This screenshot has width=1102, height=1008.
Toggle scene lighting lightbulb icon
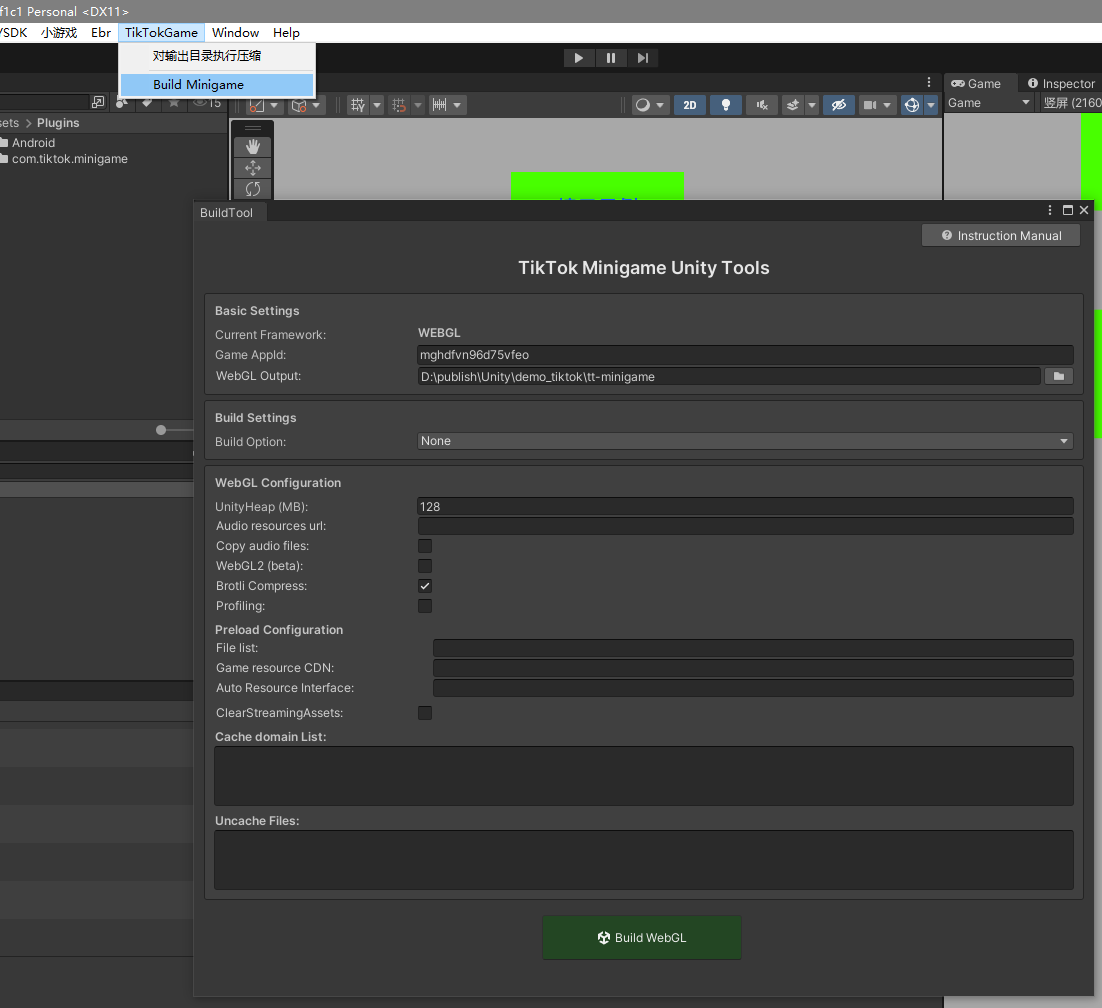[726, 105]
